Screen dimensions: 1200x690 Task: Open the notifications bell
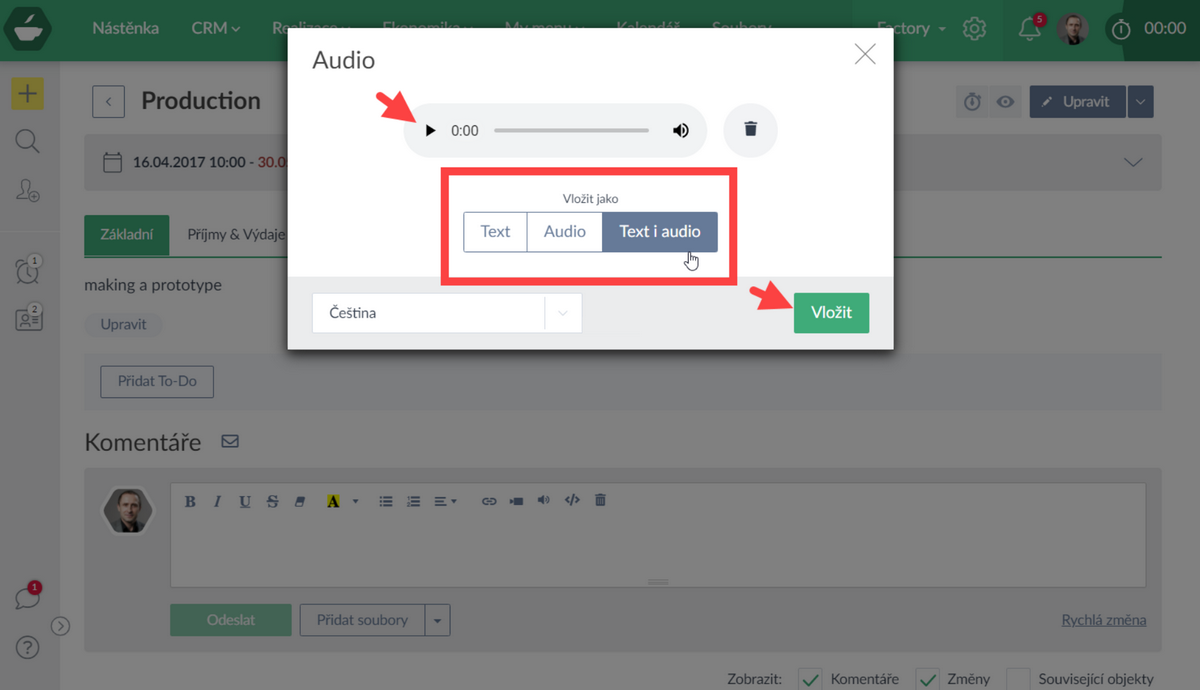point(1029,29)
